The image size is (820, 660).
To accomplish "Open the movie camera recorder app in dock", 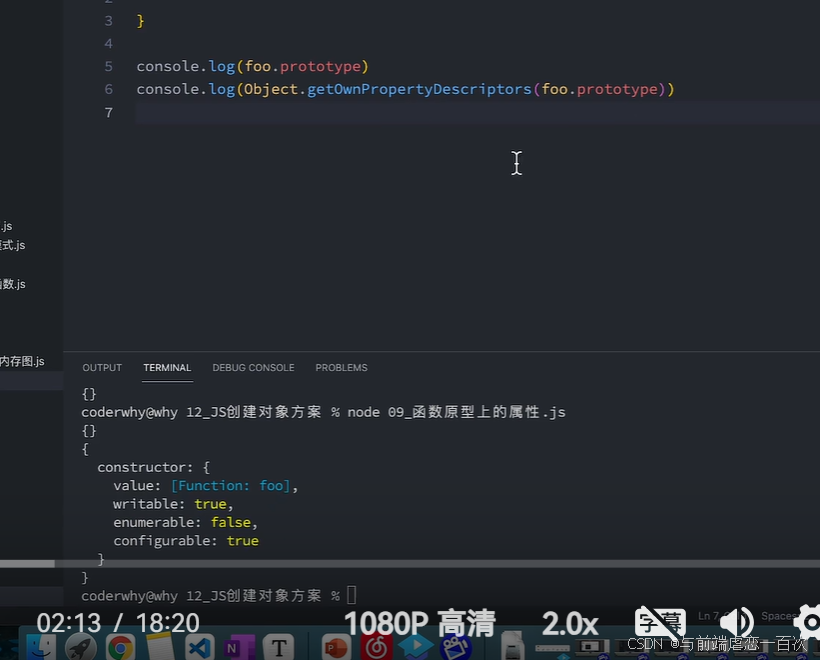I will pyautogui.click(x=456, y=648).
